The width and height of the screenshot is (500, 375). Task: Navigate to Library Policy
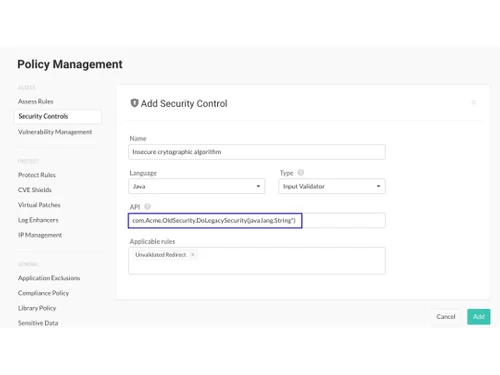point(37,308)
